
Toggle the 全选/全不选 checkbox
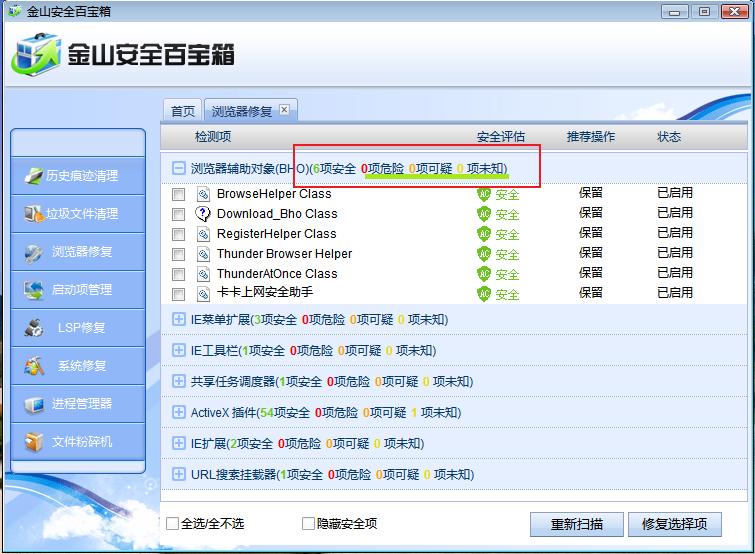pos(172,523)
